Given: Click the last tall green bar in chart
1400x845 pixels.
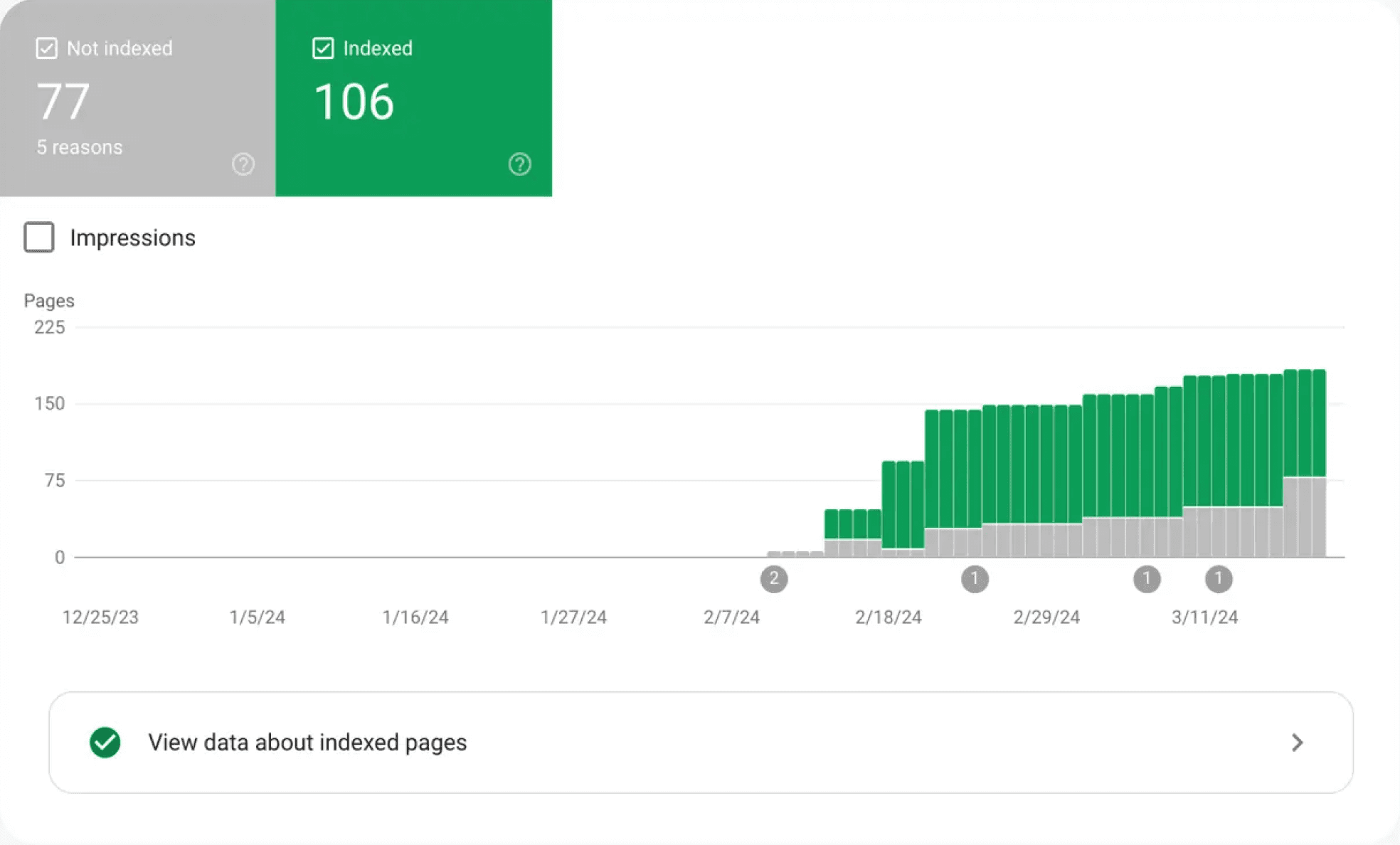Looking at the screenshot, I should pos(1318,423).
